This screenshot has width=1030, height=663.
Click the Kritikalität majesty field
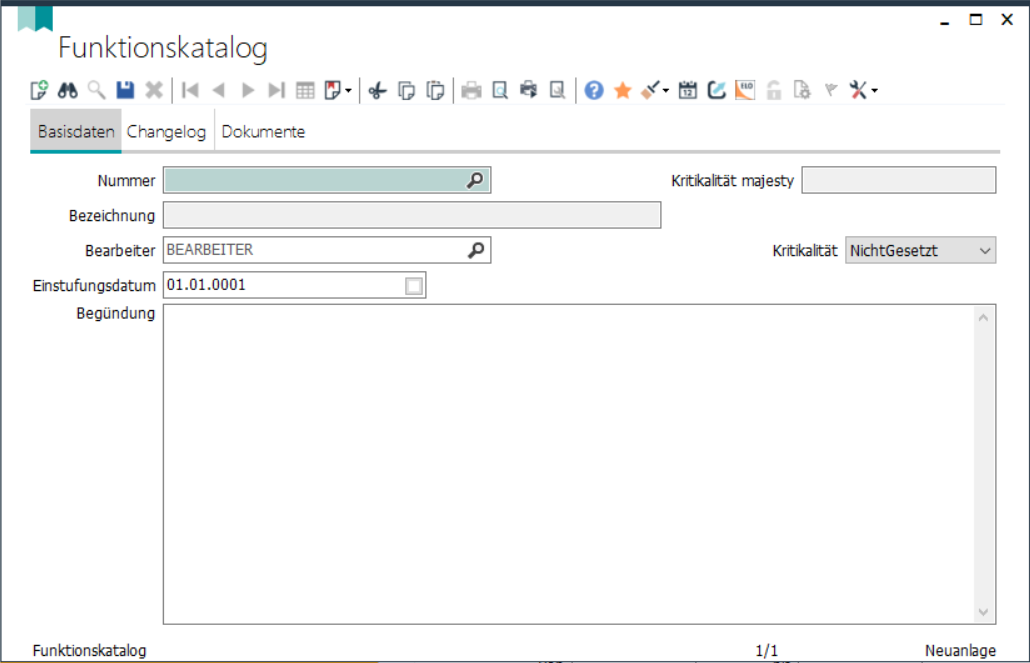[x=899, y=180]
